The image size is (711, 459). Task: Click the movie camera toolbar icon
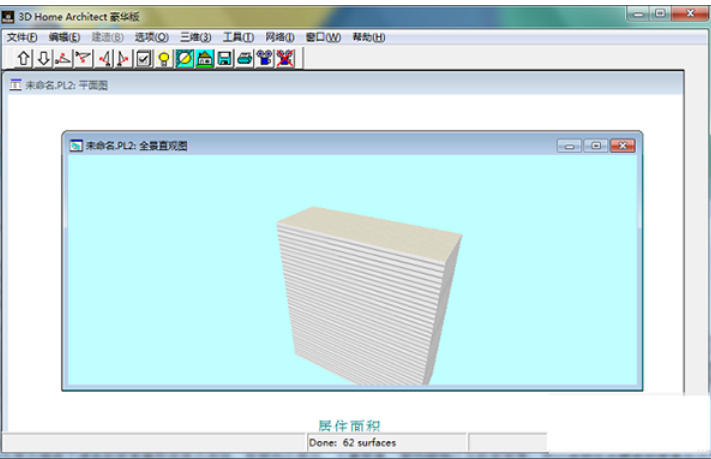click(265, 58)
